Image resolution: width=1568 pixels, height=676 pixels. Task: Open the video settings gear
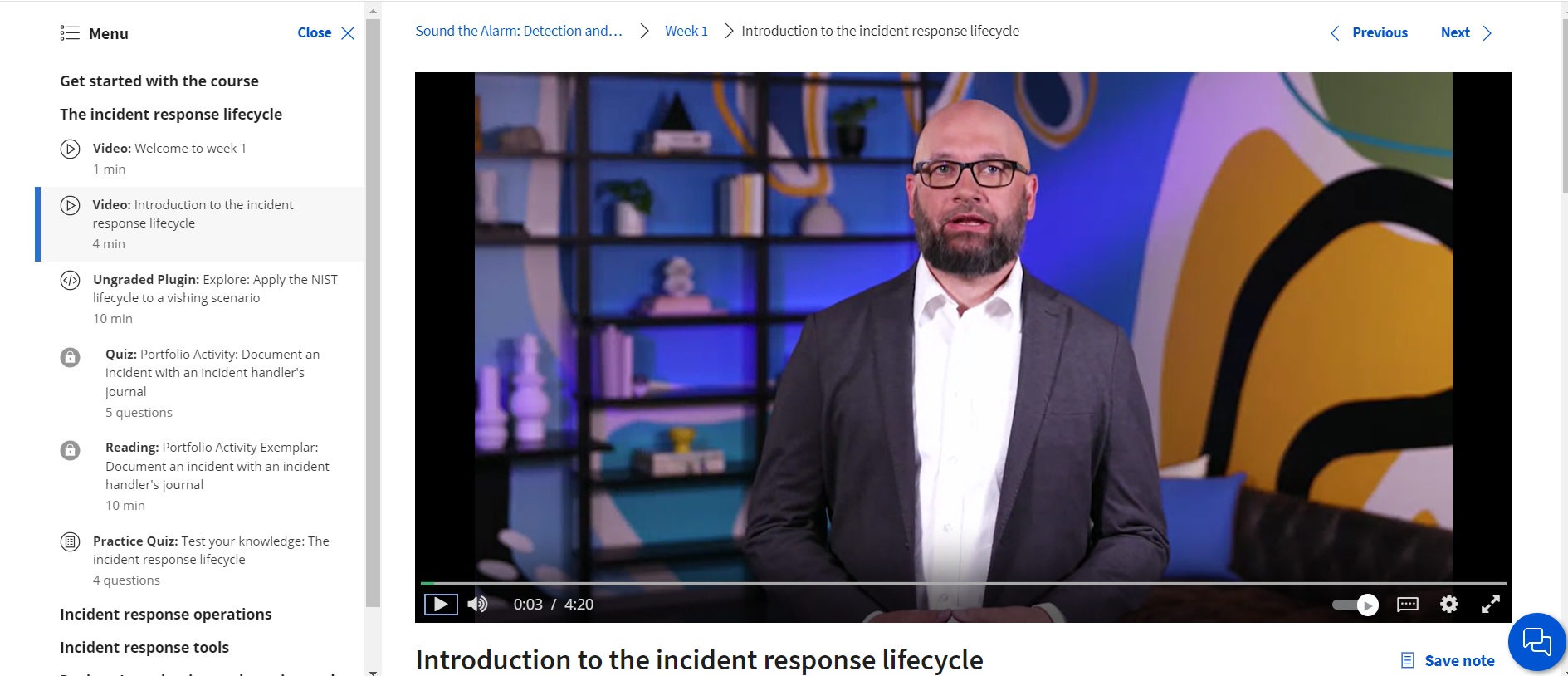point(1449,604)
